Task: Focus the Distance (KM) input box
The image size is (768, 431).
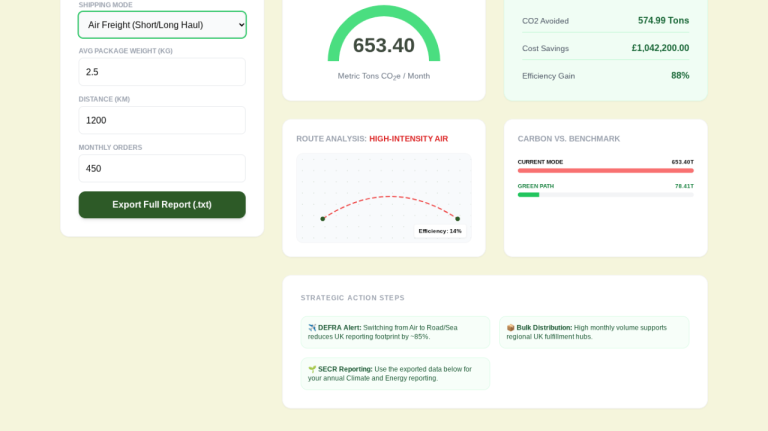Action: click(x=162, y=120)
